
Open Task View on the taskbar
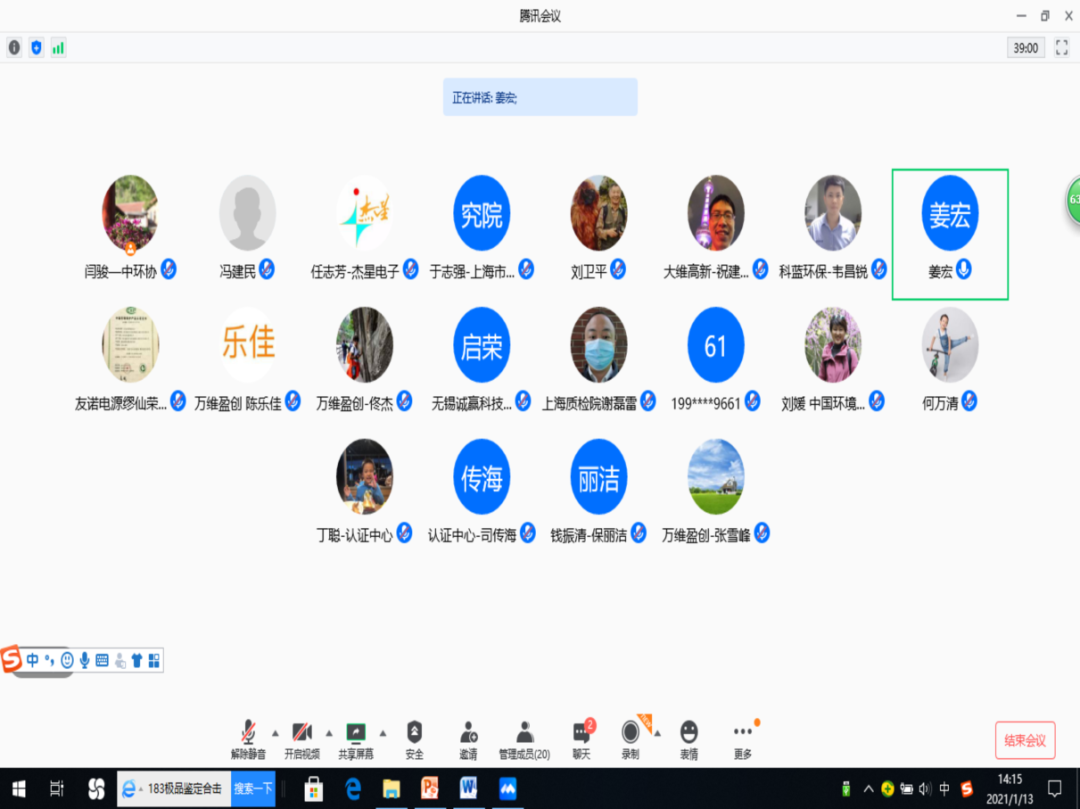point(57,788)
